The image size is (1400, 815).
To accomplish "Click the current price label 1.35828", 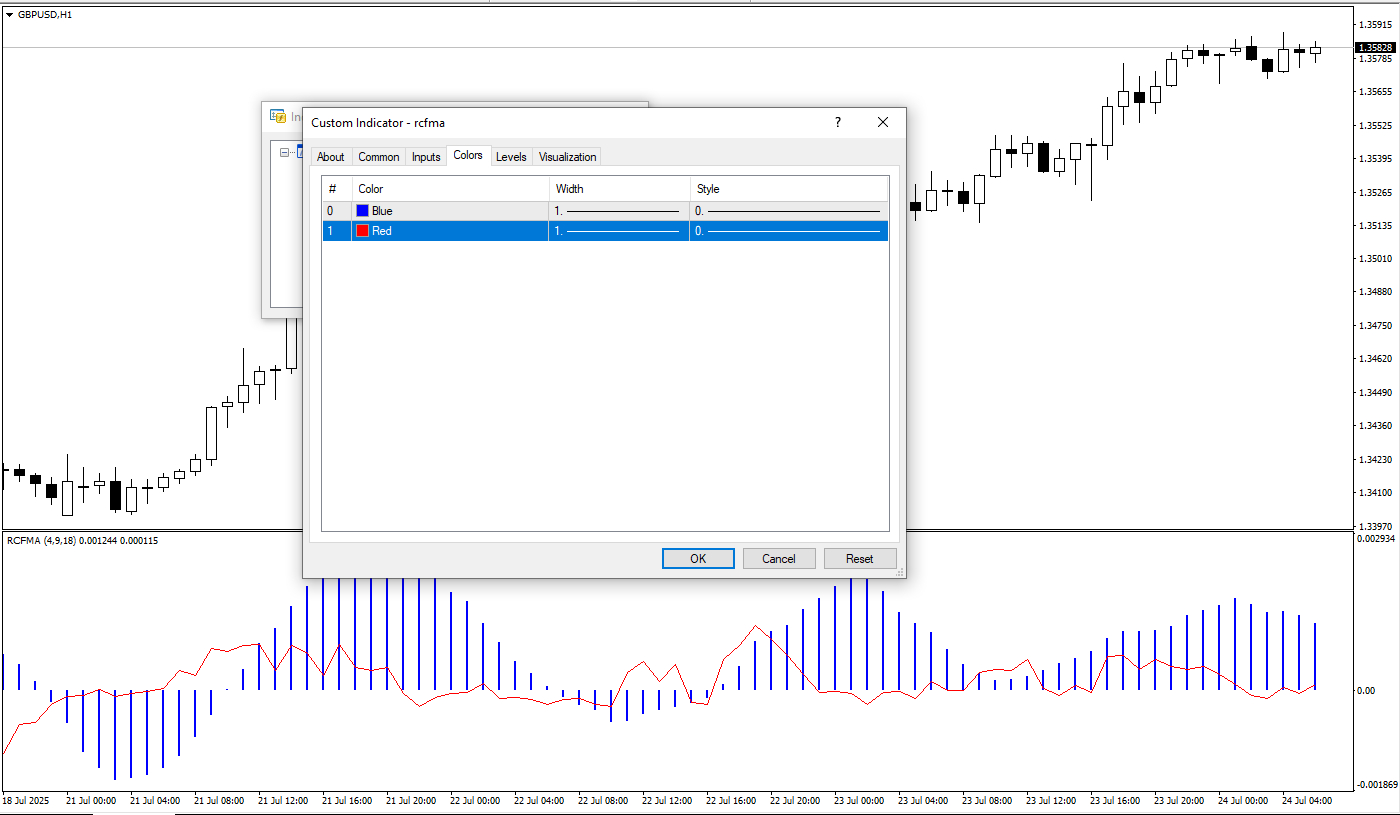I will [1376, 47].
